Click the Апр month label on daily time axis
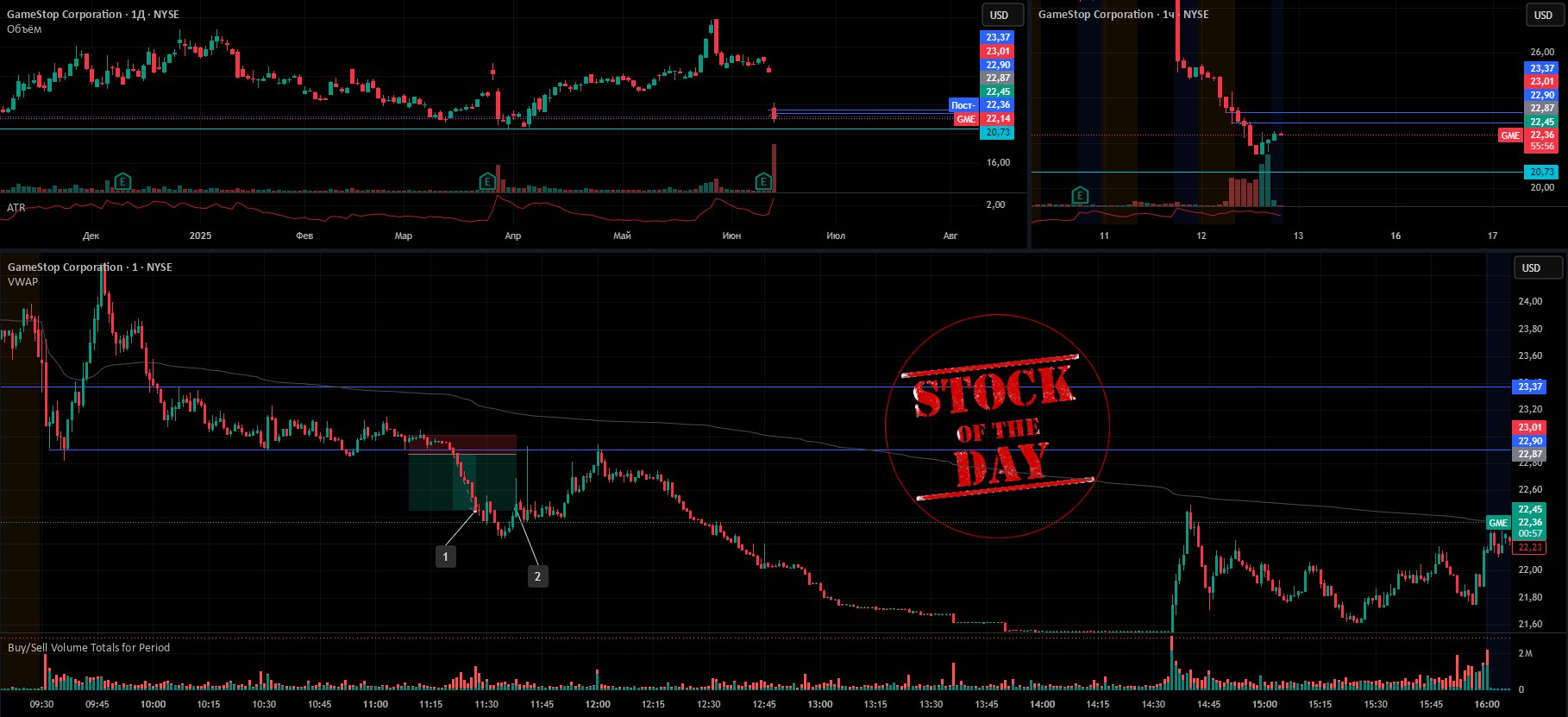Screen dimensions: 1568x717 pyautogui.click(x=513, y=236)
